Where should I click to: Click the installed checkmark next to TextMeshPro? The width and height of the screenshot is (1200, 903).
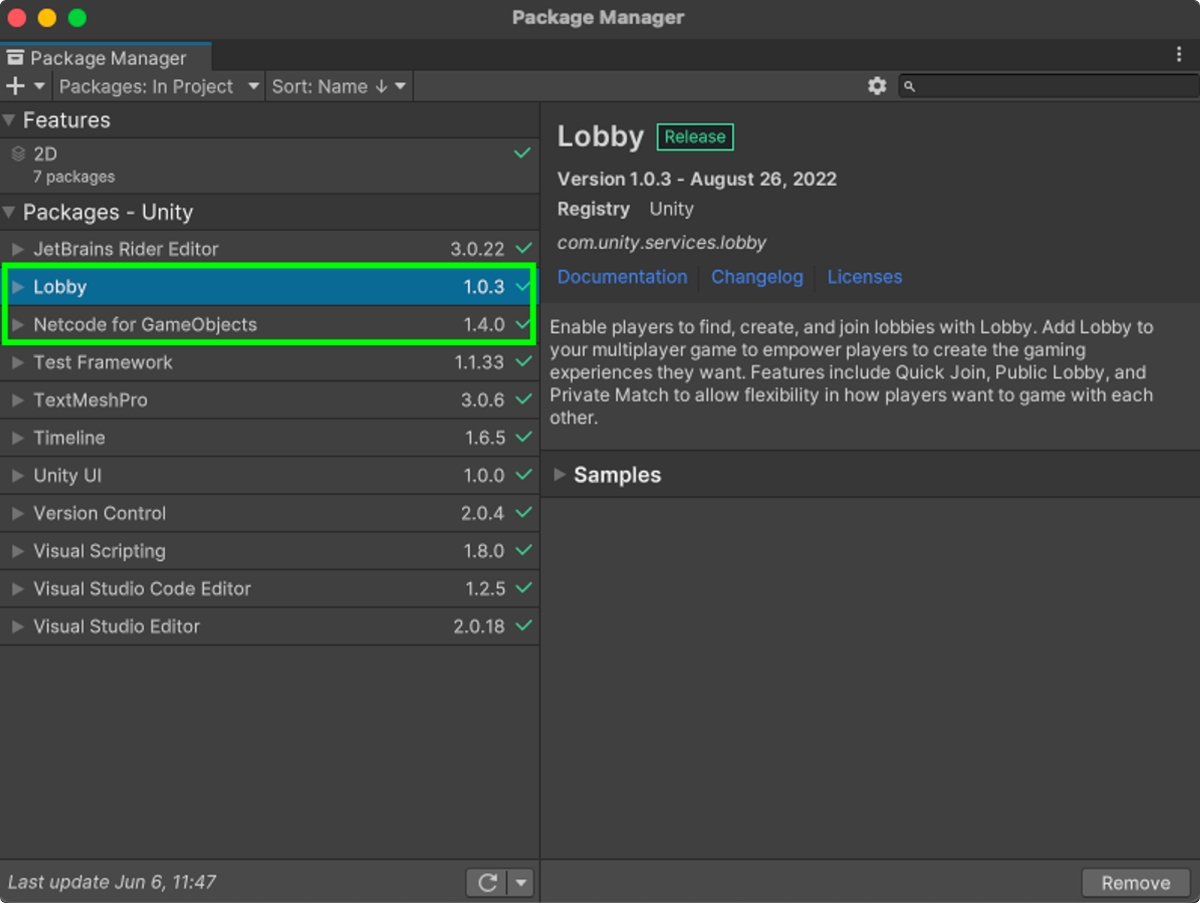(x=523, y=399)
